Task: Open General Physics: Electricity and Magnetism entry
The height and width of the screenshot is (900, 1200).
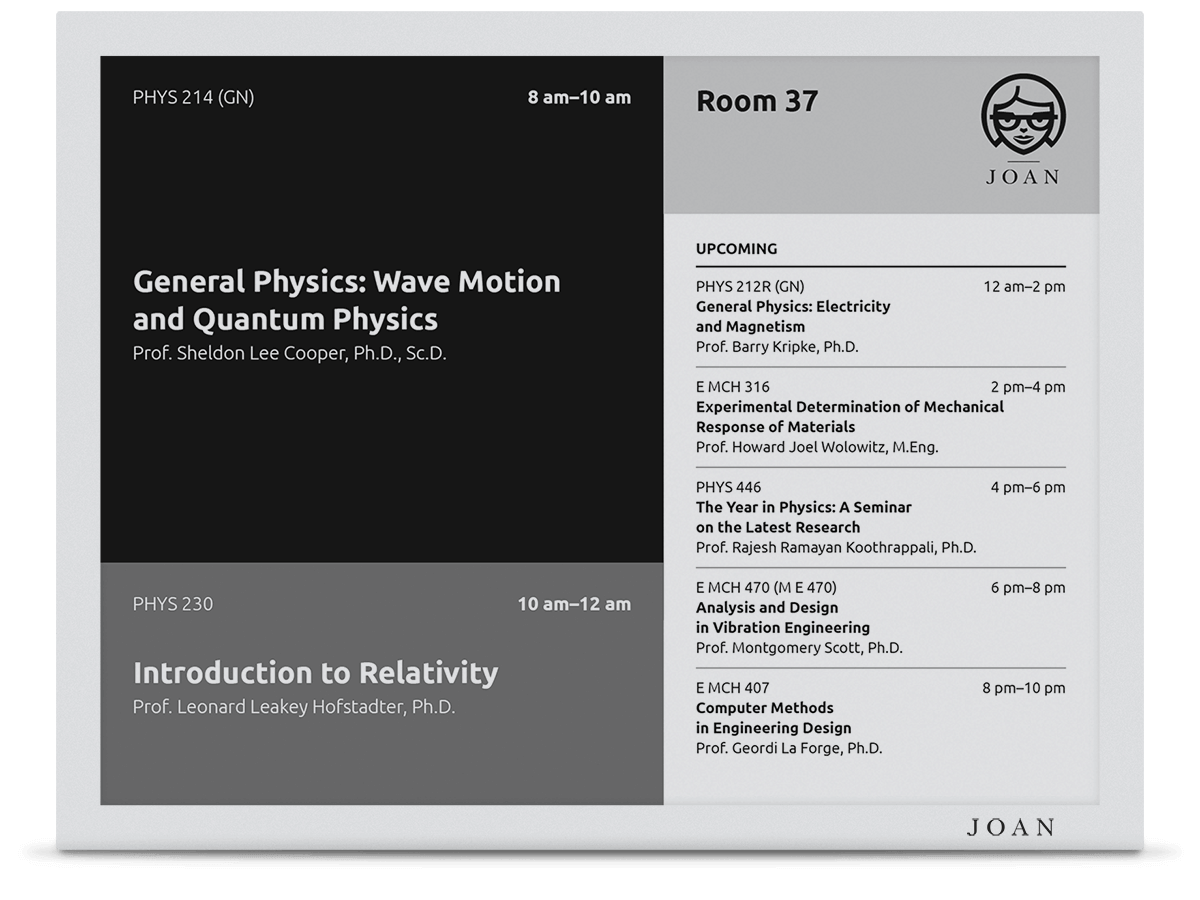Action: 793,317
